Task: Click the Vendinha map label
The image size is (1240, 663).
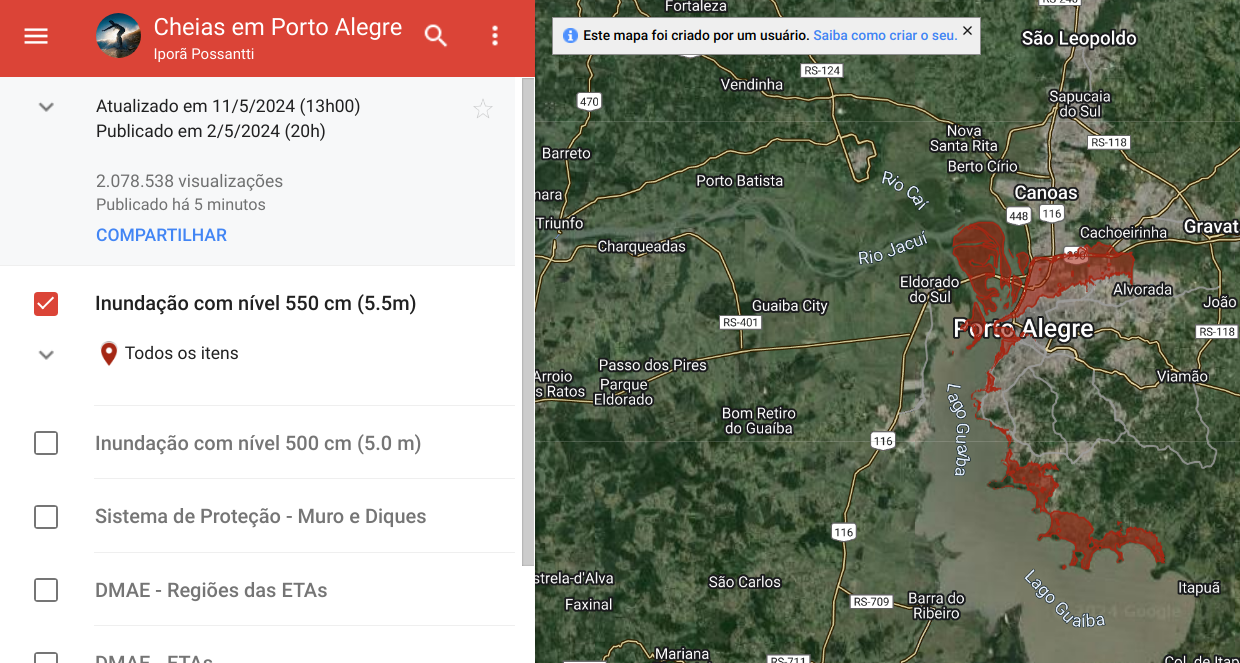Action: (752, 84)
